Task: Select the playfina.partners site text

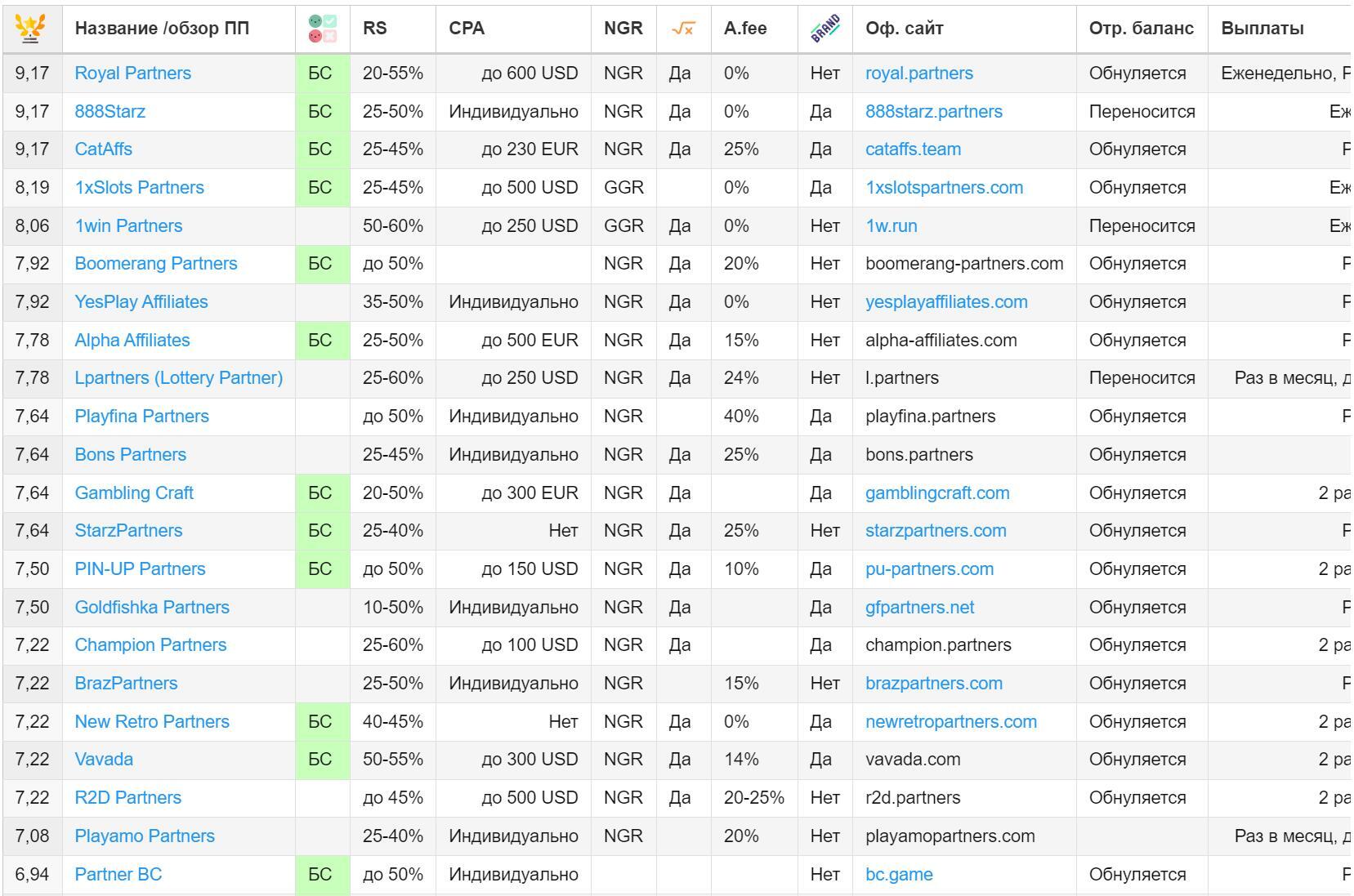Action: click(x=931, y=416)
